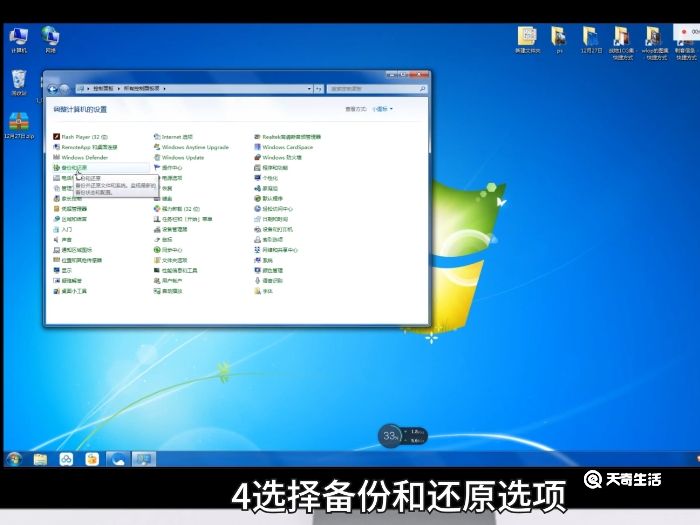Click the 33% floating performance widget

402,436
